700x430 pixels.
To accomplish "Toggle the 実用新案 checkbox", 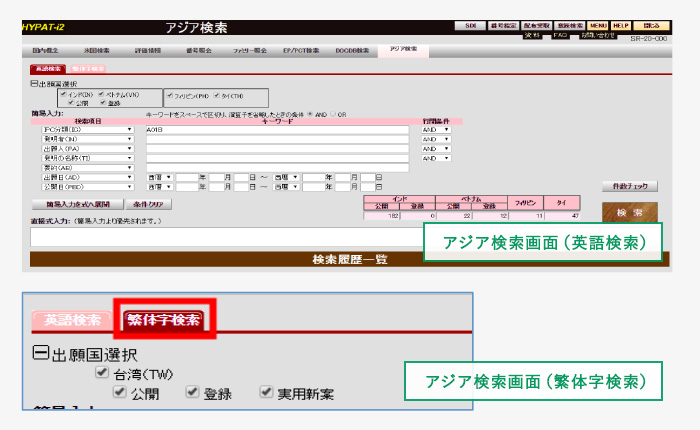I will 267,392.
